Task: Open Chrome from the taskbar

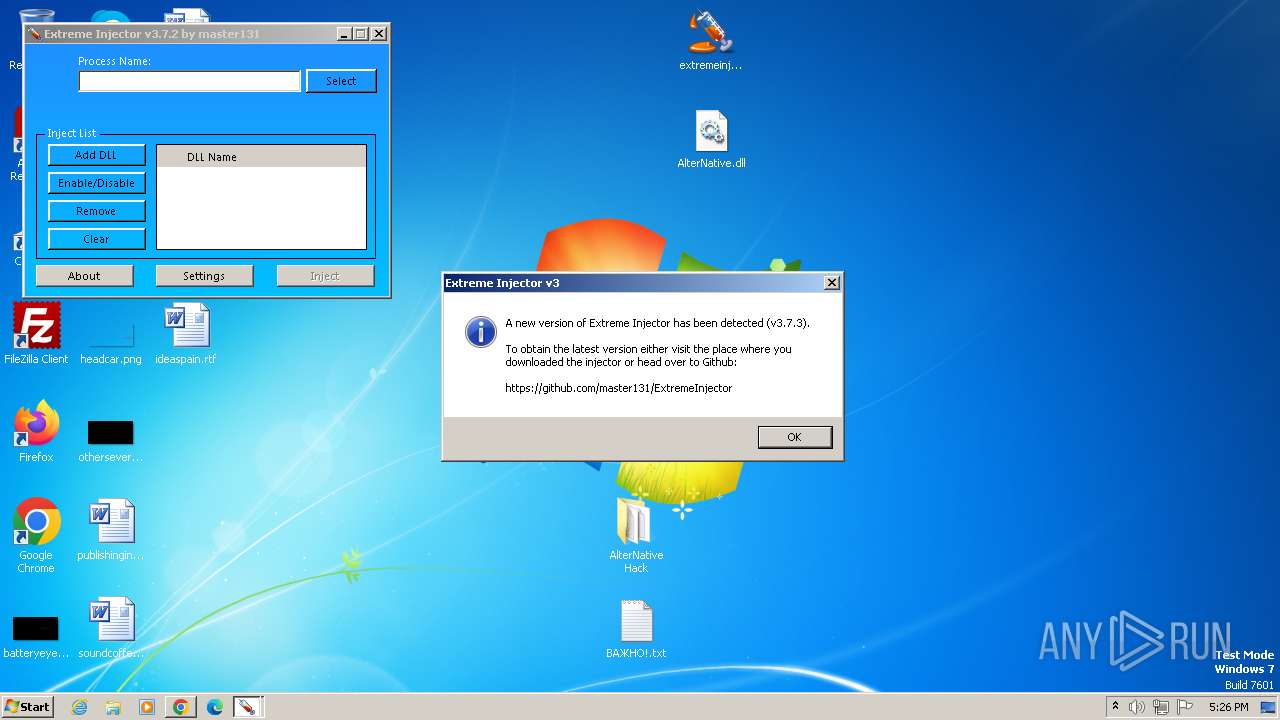Action: [x=181, y=707]
